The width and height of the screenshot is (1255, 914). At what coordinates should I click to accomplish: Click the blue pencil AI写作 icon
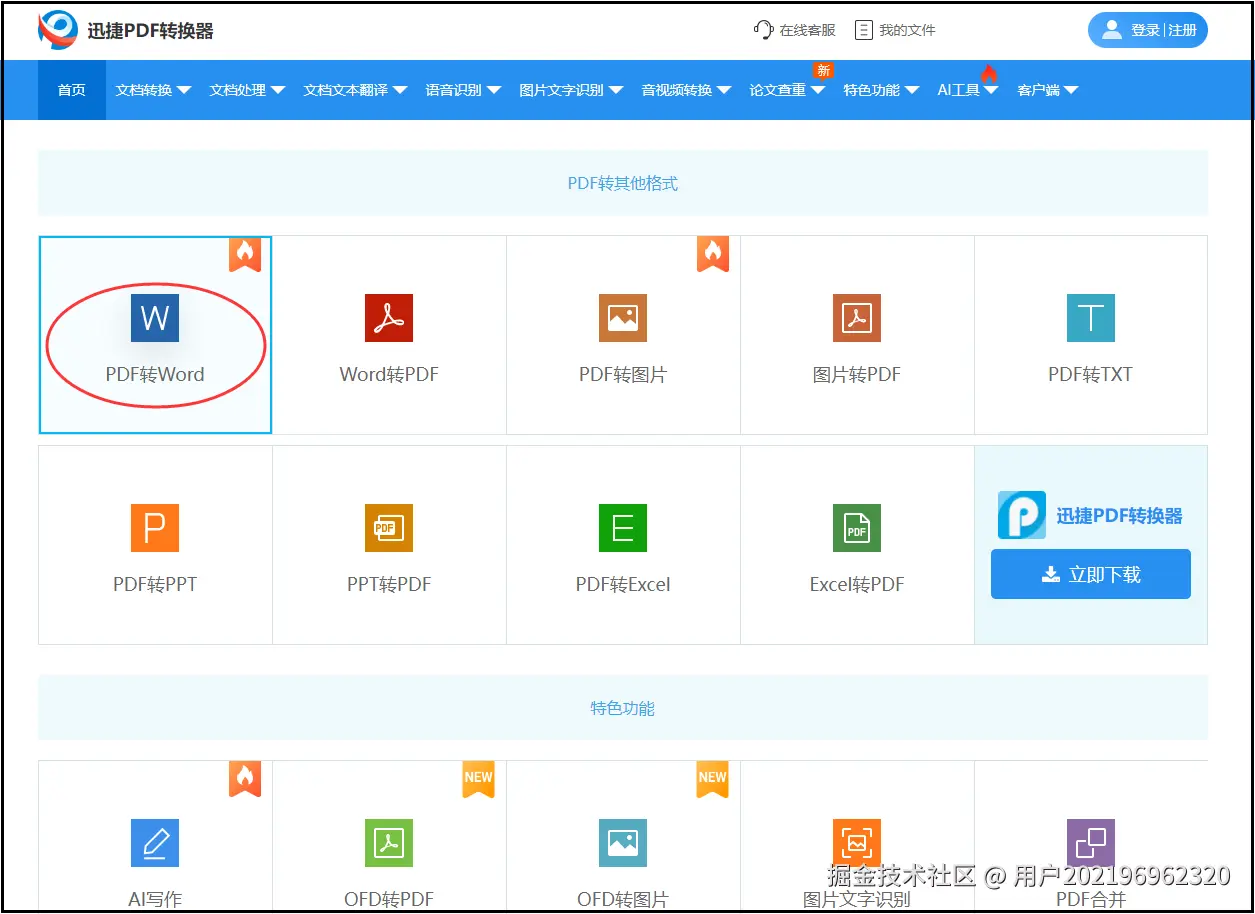pos(155,843)
